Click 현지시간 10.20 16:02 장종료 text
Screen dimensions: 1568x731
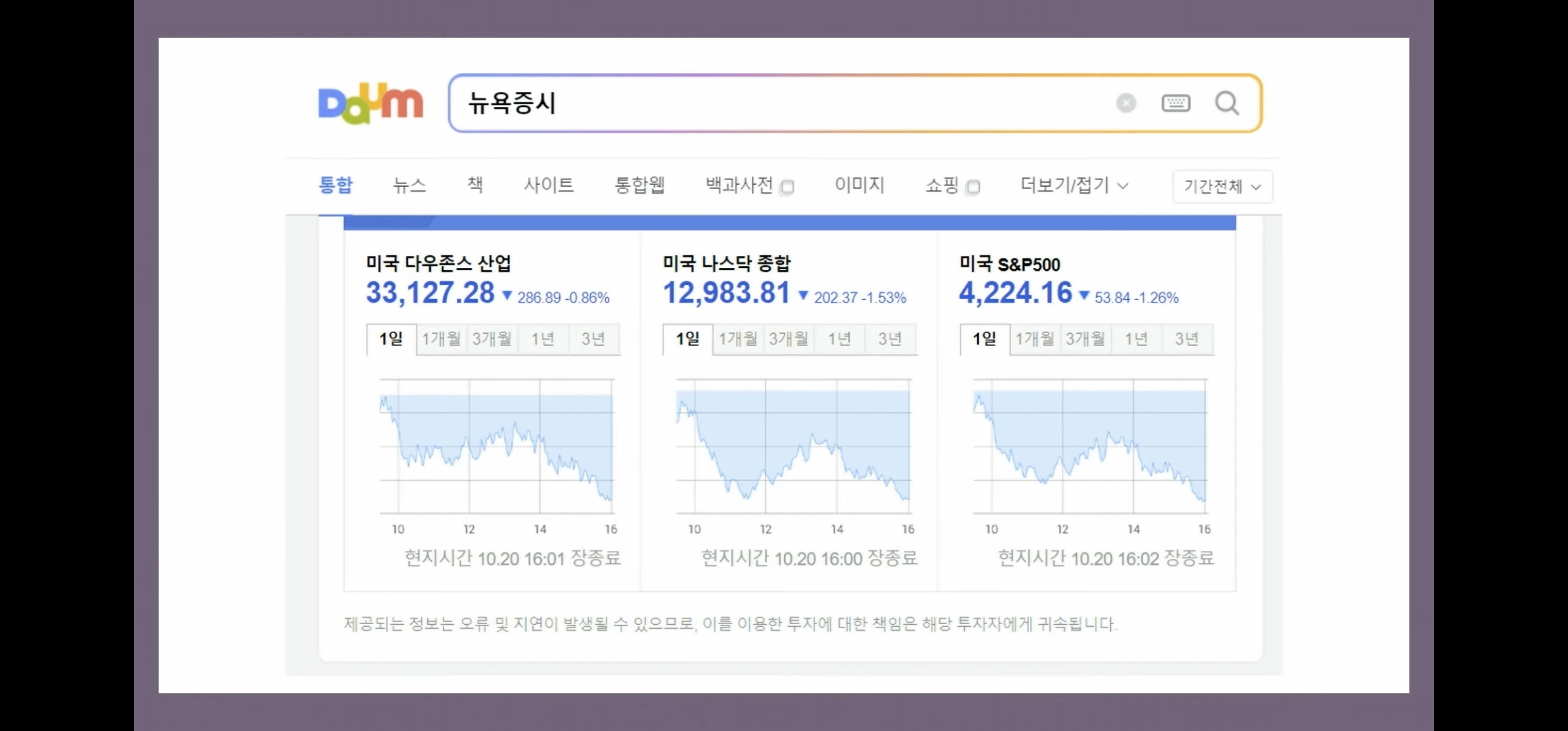click(x=1106, y=558)
